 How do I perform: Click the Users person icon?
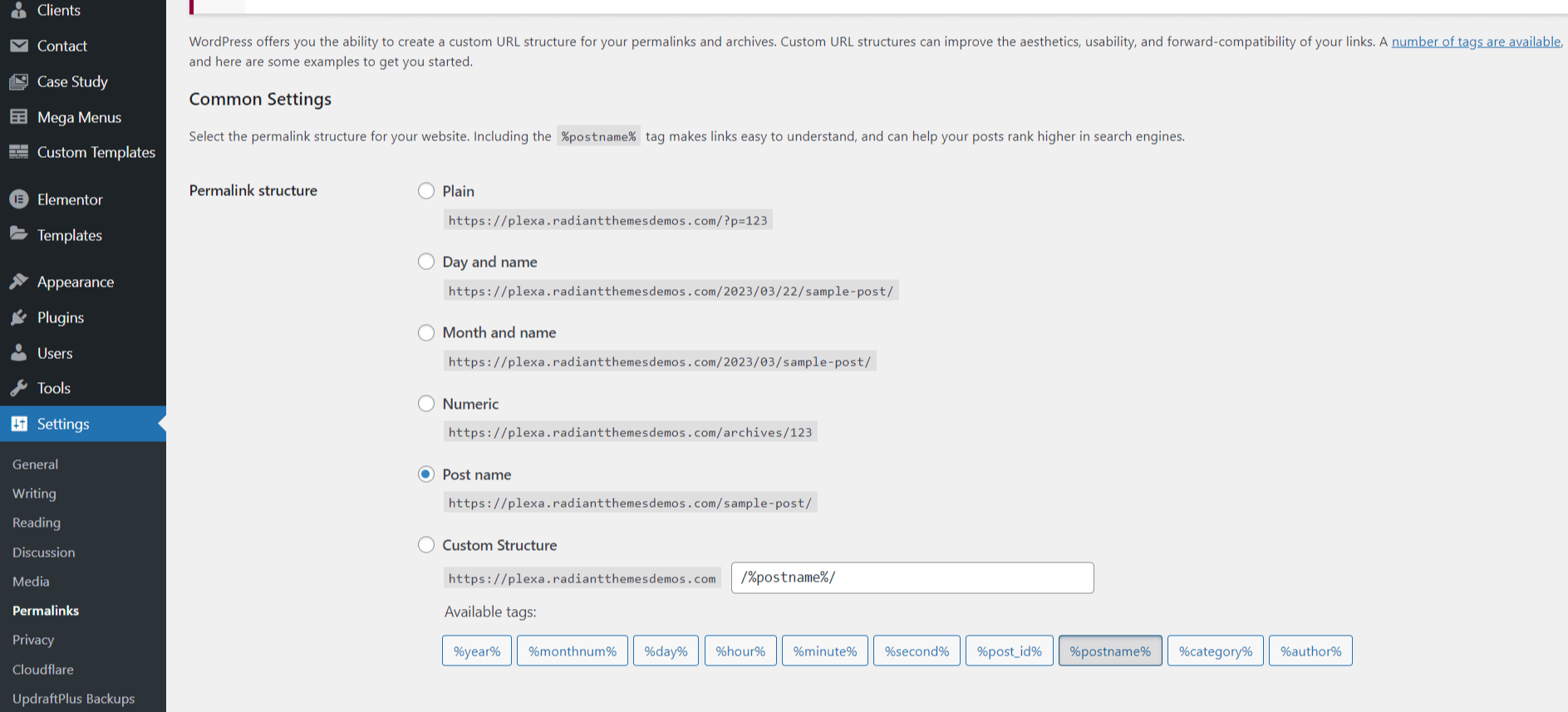[18, 353]
